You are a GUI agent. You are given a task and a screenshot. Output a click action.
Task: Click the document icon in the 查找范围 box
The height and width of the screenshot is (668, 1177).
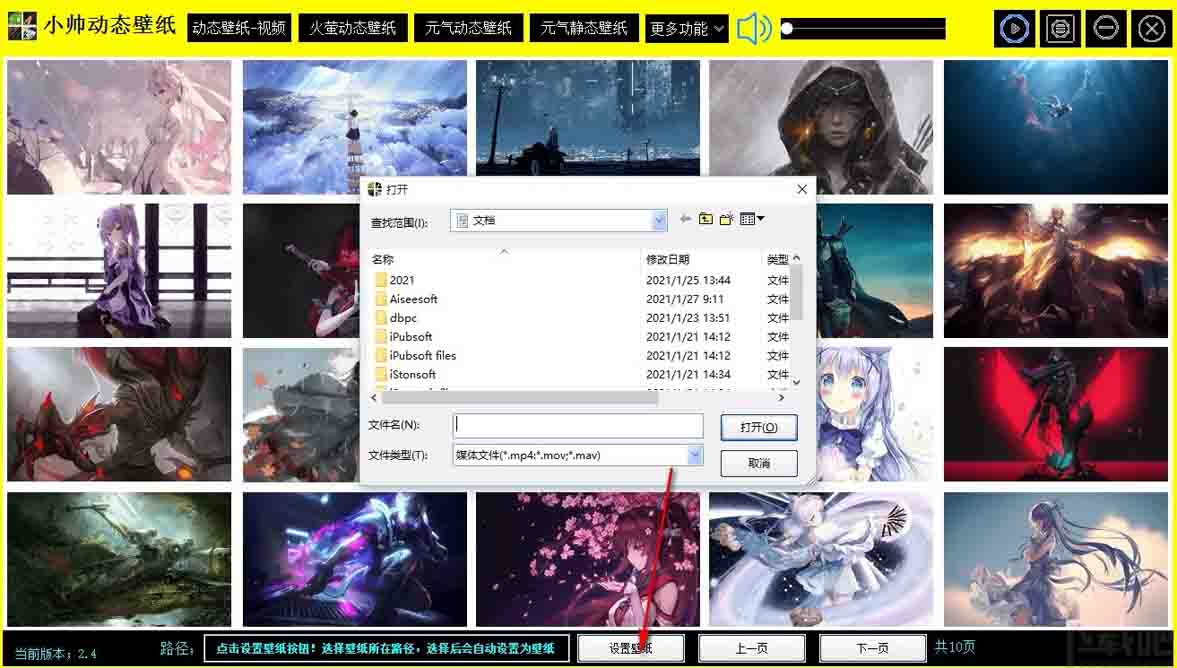462,221
